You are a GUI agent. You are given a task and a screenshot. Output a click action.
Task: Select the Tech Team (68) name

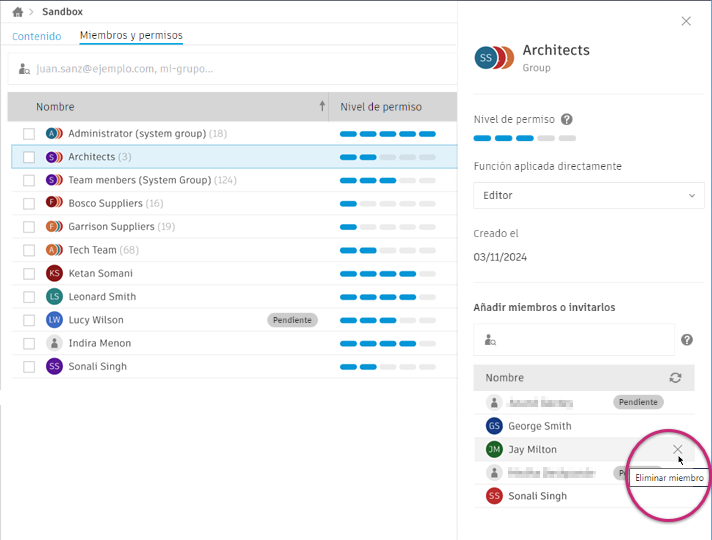click(x=104, y=250)
